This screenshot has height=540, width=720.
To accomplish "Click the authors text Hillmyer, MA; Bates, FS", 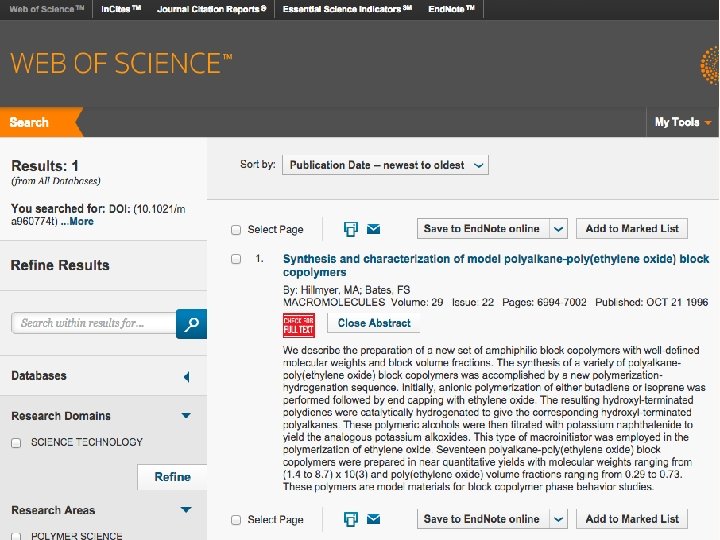I will 355,290.
